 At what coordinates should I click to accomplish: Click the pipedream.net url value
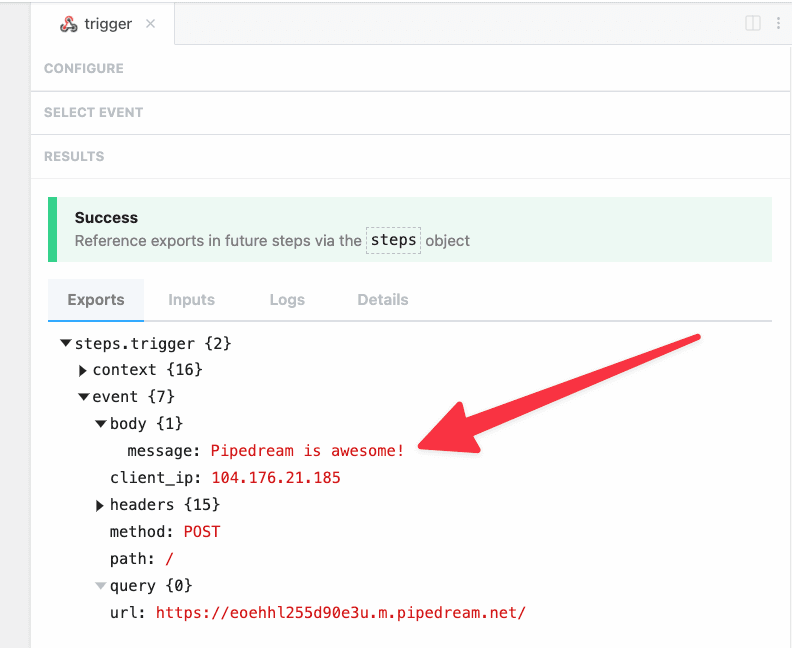pos(341,613)
